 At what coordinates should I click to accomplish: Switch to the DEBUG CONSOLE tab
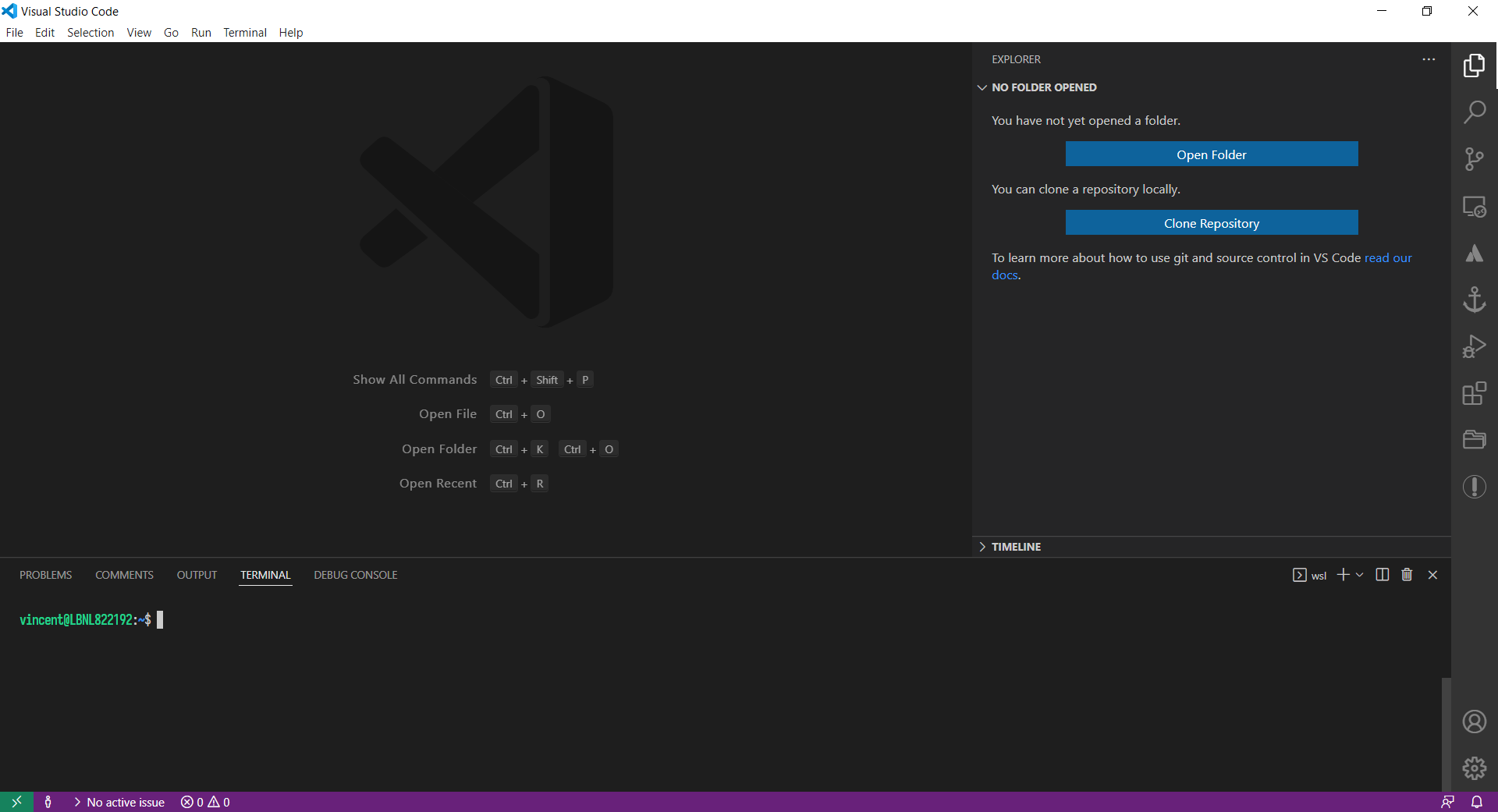356,575
